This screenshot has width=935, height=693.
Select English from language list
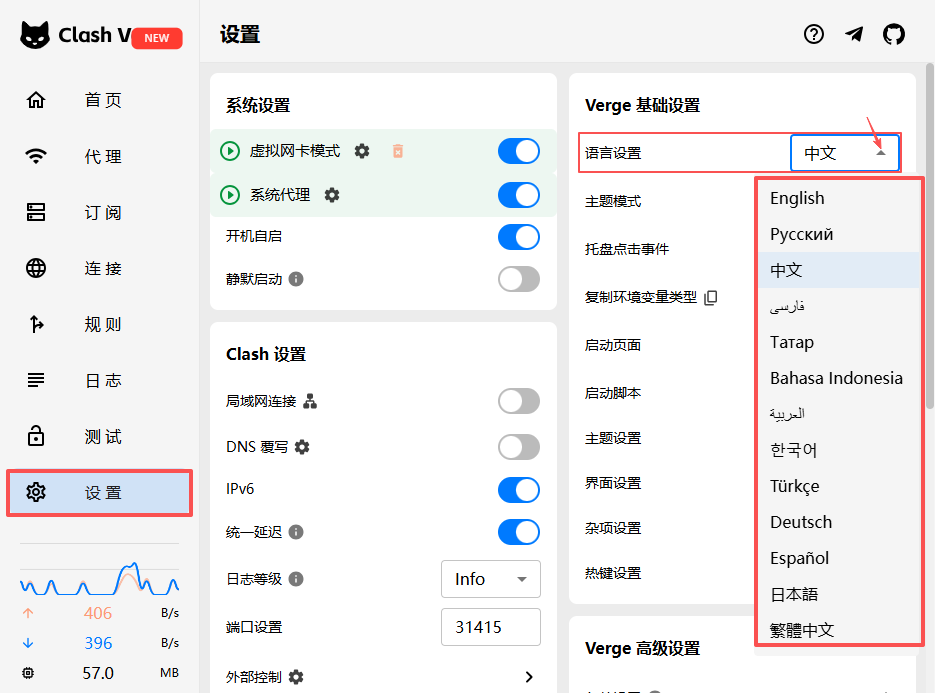839,198
